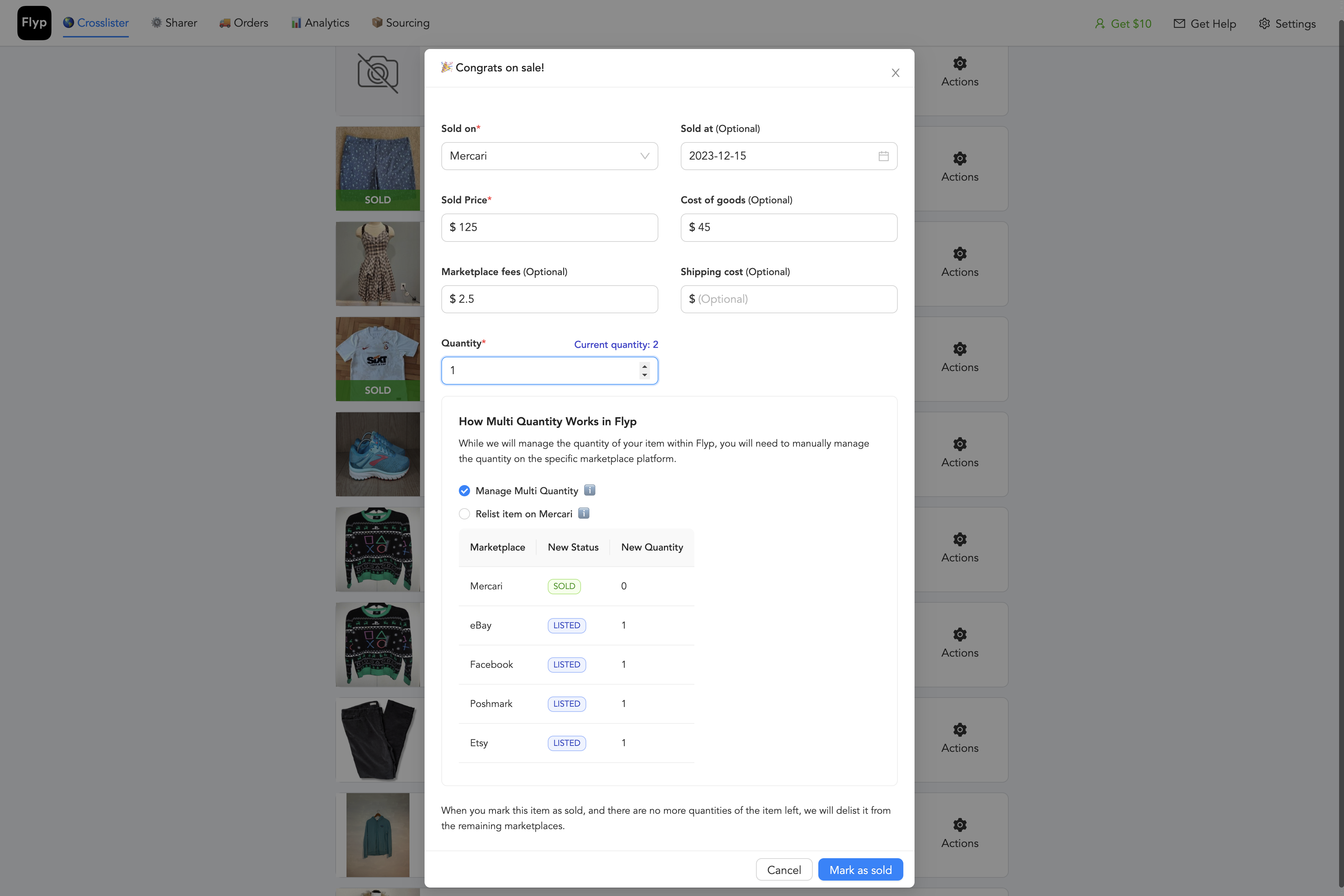Increase Quantity using the up stepper arrow

[x=645, y=366]
